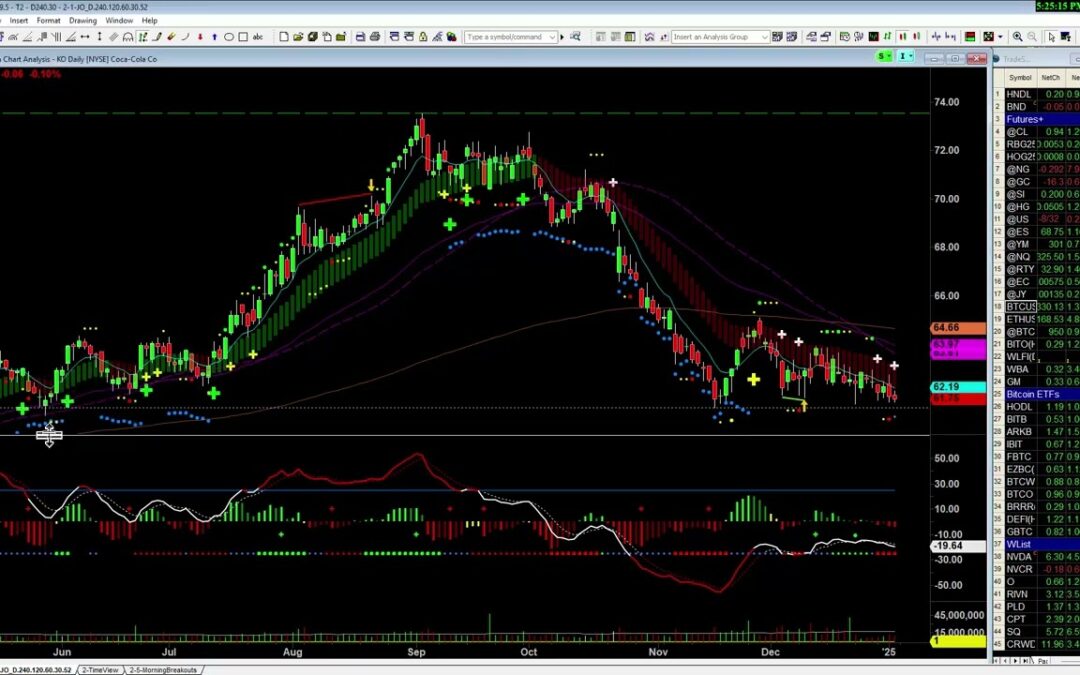Image resolution: width=1080 pixels, height=675 pixels.
Task: Select the NVDA row in watchlist
Action: (1018, 557)
